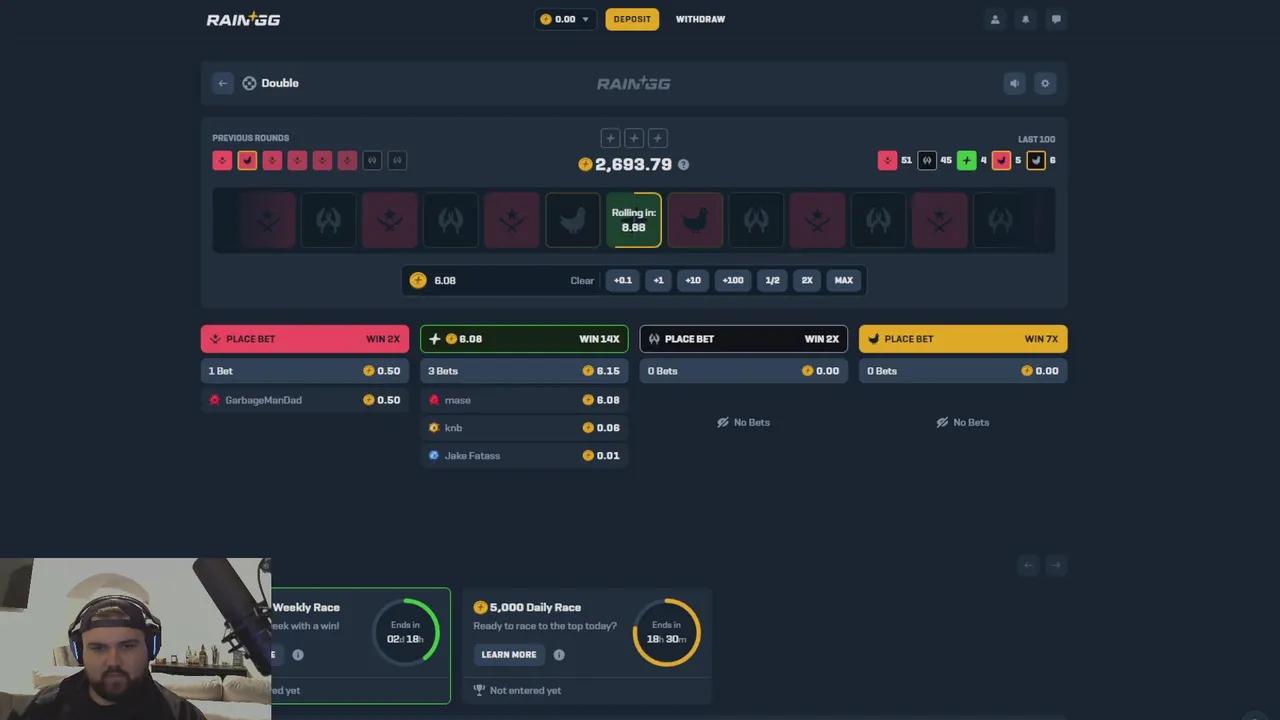Image resolution: width=1280 pixels, height=720 pixels.
Task: Click the green 6.08 WIN 14X bet button
Action: point(524,339)
